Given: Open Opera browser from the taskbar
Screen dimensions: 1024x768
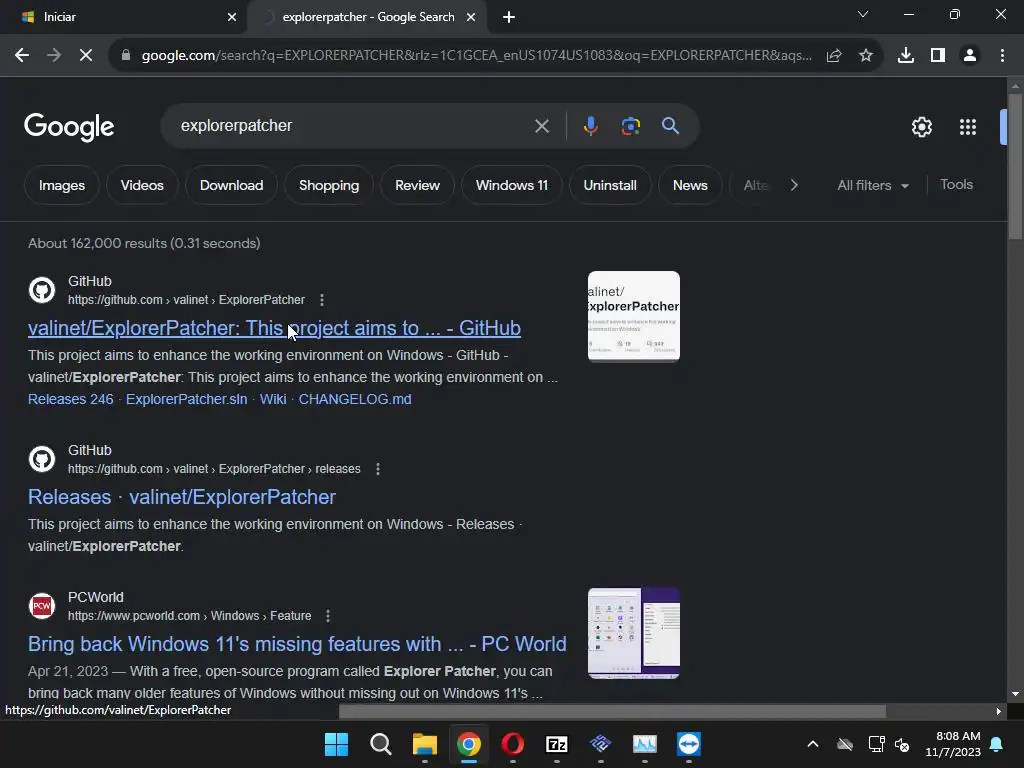Looking at the screenshot, I should pyautogui.click(x=513, y=744).
